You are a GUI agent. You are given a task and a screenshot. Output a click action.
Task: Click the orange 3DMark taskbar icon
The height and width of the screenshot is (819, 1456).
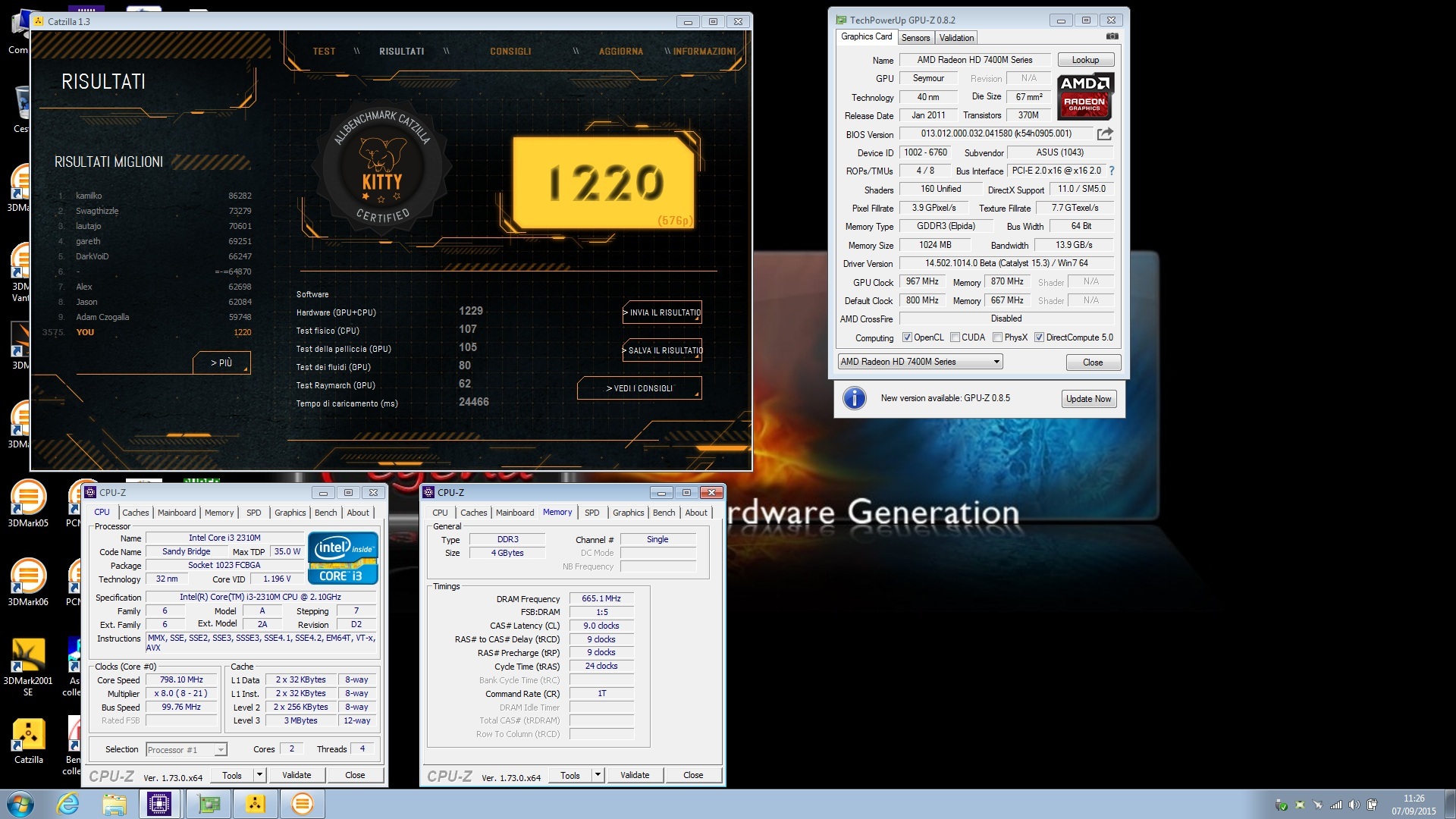point(302,804)
